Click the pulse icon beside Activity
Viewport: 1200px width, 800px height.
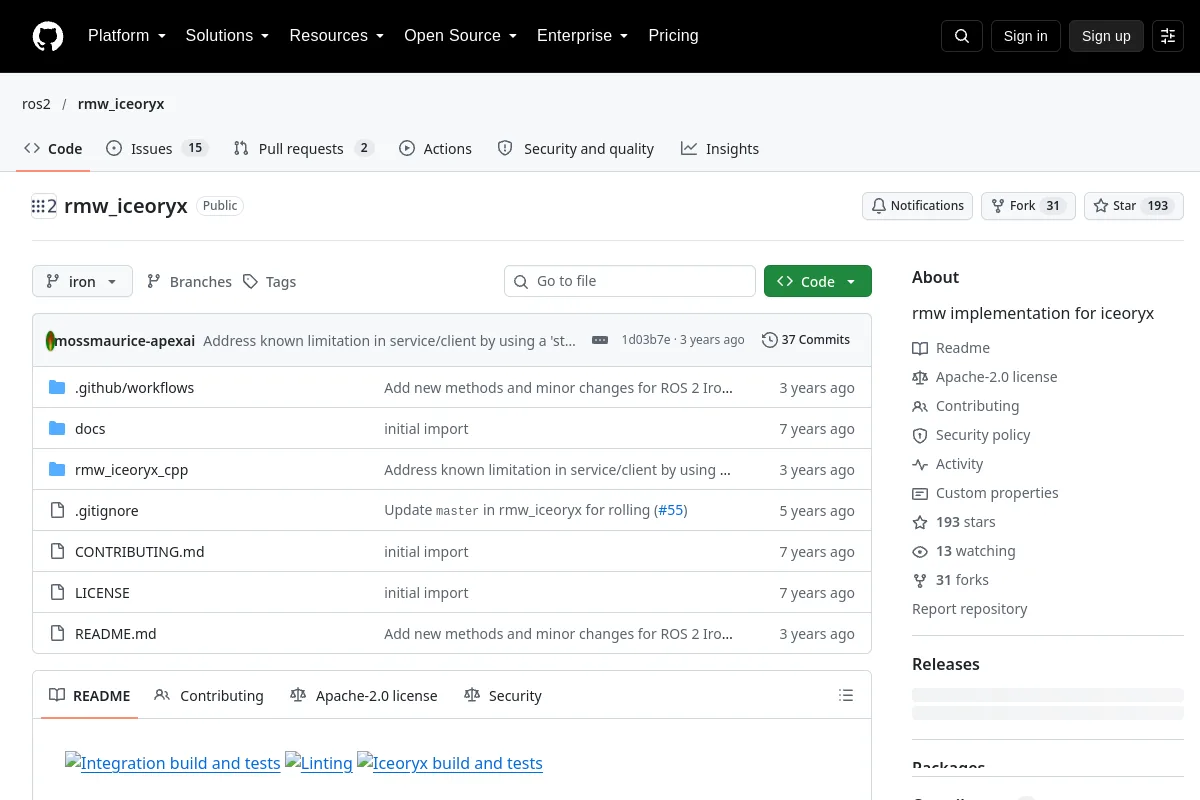pyautogui.click(x=920, y=464)
